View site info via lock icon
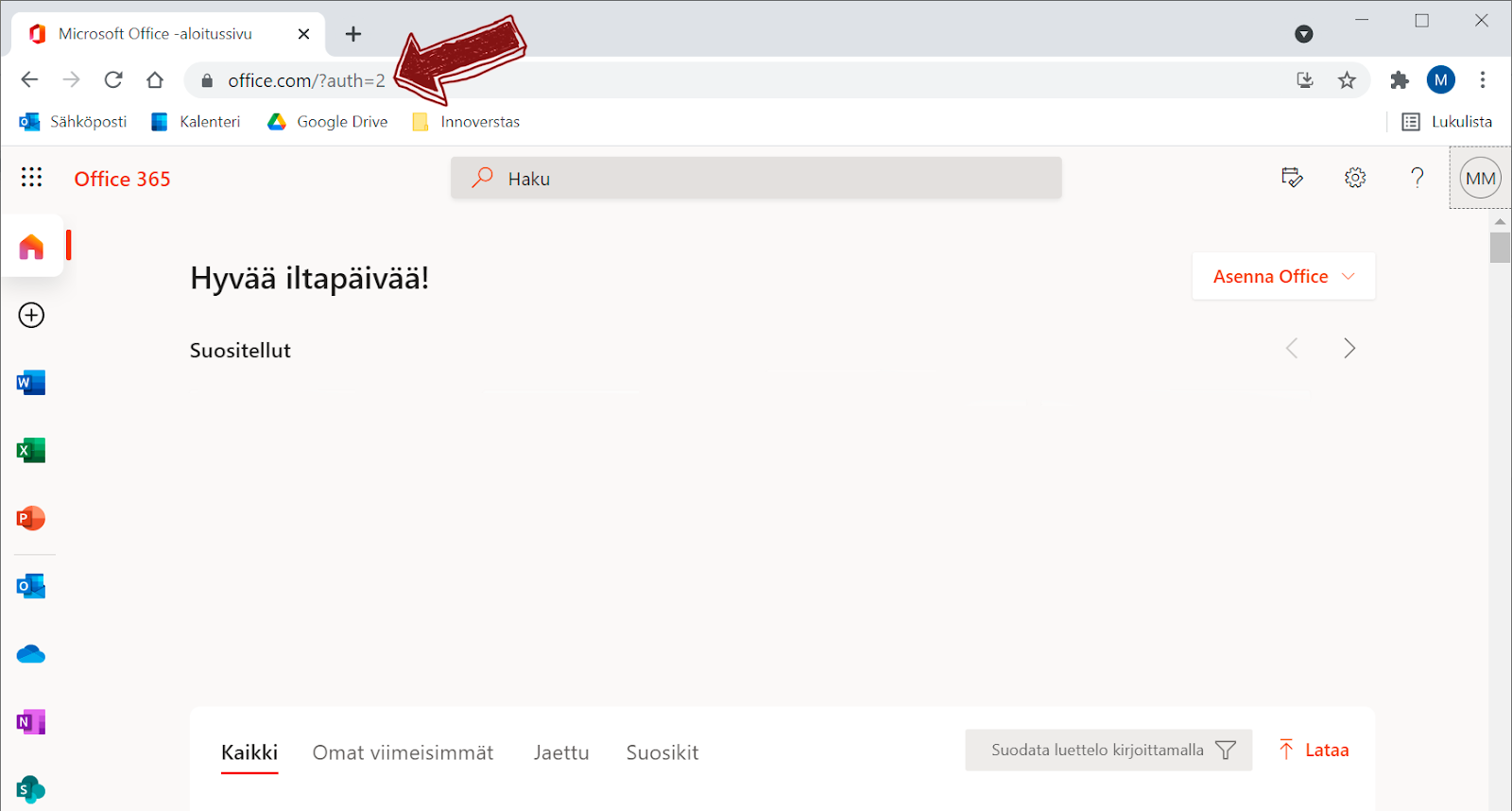The height and width of the screenshot is (811, 1512). click(207, 80)
